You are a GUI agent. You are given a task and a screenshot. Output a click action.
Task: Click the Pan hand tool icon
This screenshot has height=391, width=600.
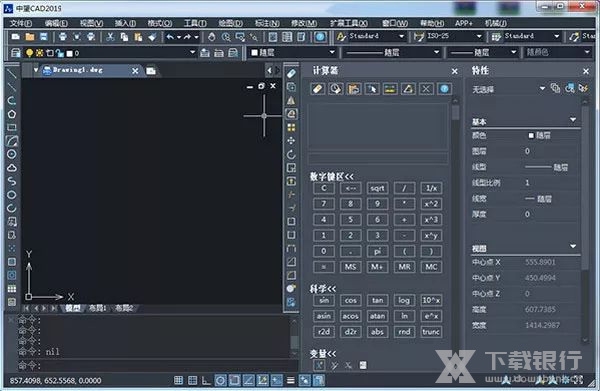tap(212, 37)
